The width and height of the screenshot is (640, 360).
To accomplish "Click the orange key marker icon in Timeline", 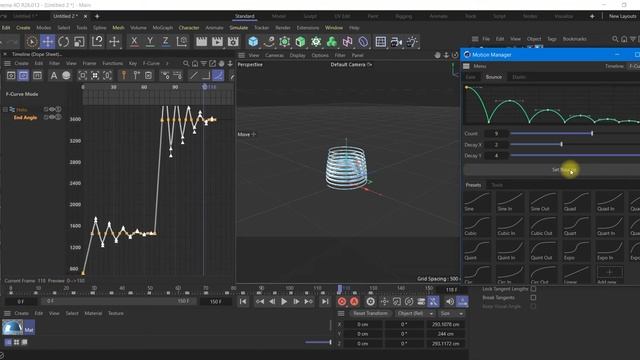I will point(124,76).
